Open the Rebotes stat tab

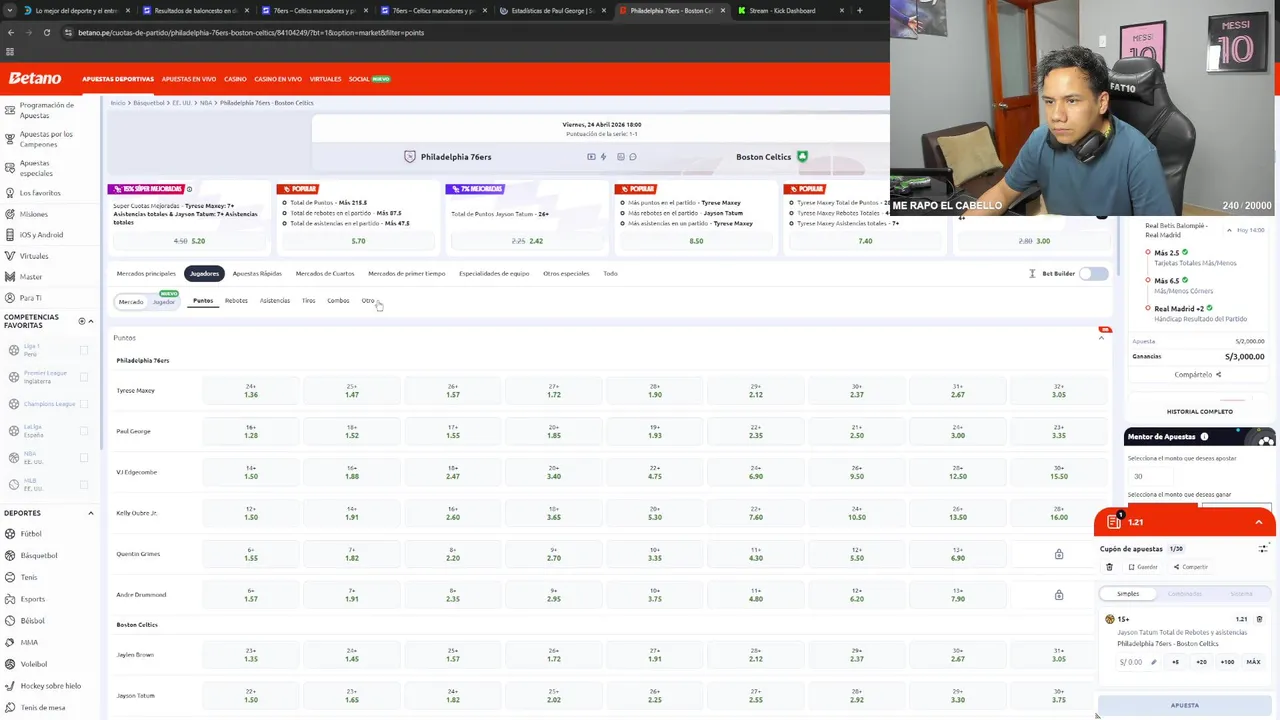click(x=236, y=301)
